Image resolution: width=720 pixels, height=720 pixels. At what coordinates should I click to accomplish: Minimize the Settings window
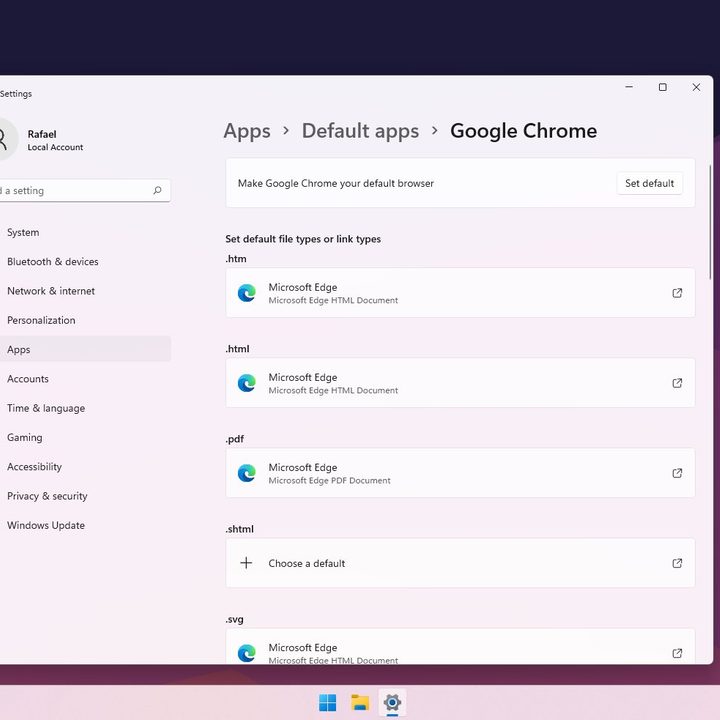click(629, 87)
